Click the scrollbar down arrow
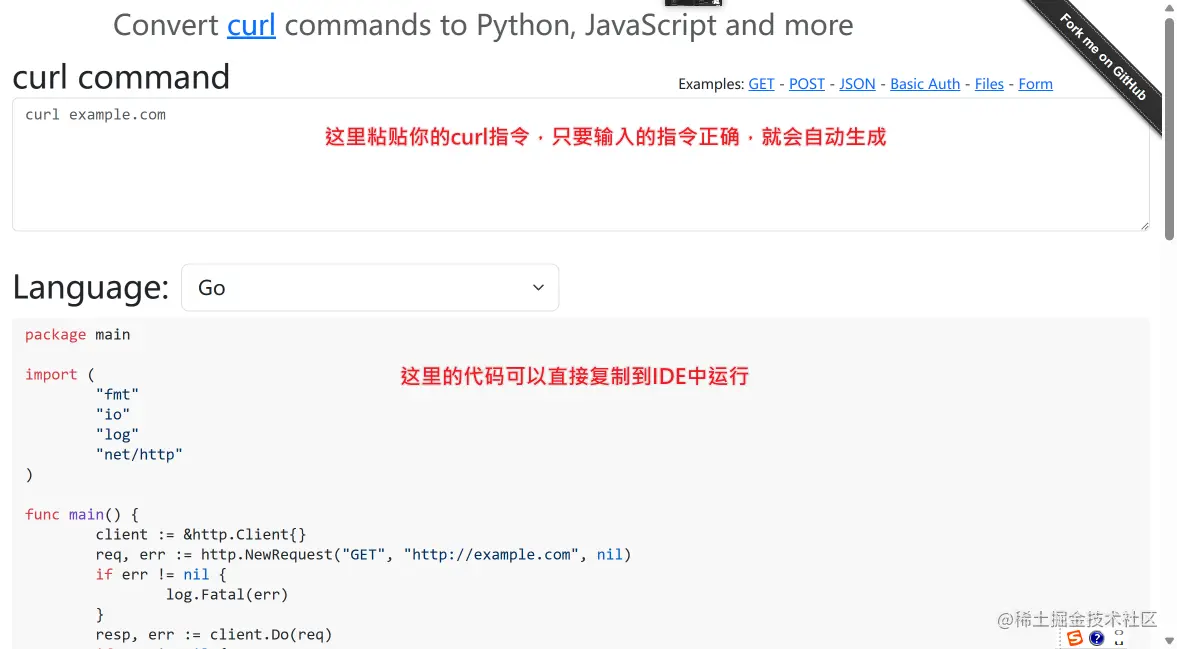The image size is (1177, 649). pyautogui.click(x=1169, y=640)
